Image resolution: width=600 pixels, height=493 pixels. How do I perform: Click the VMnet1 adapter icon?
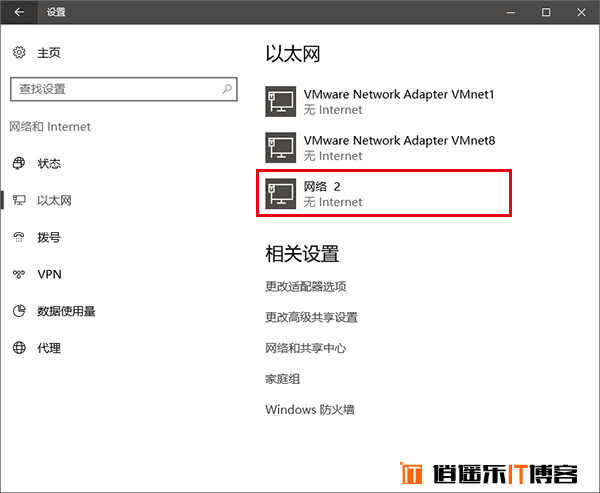tap(280, 101)
